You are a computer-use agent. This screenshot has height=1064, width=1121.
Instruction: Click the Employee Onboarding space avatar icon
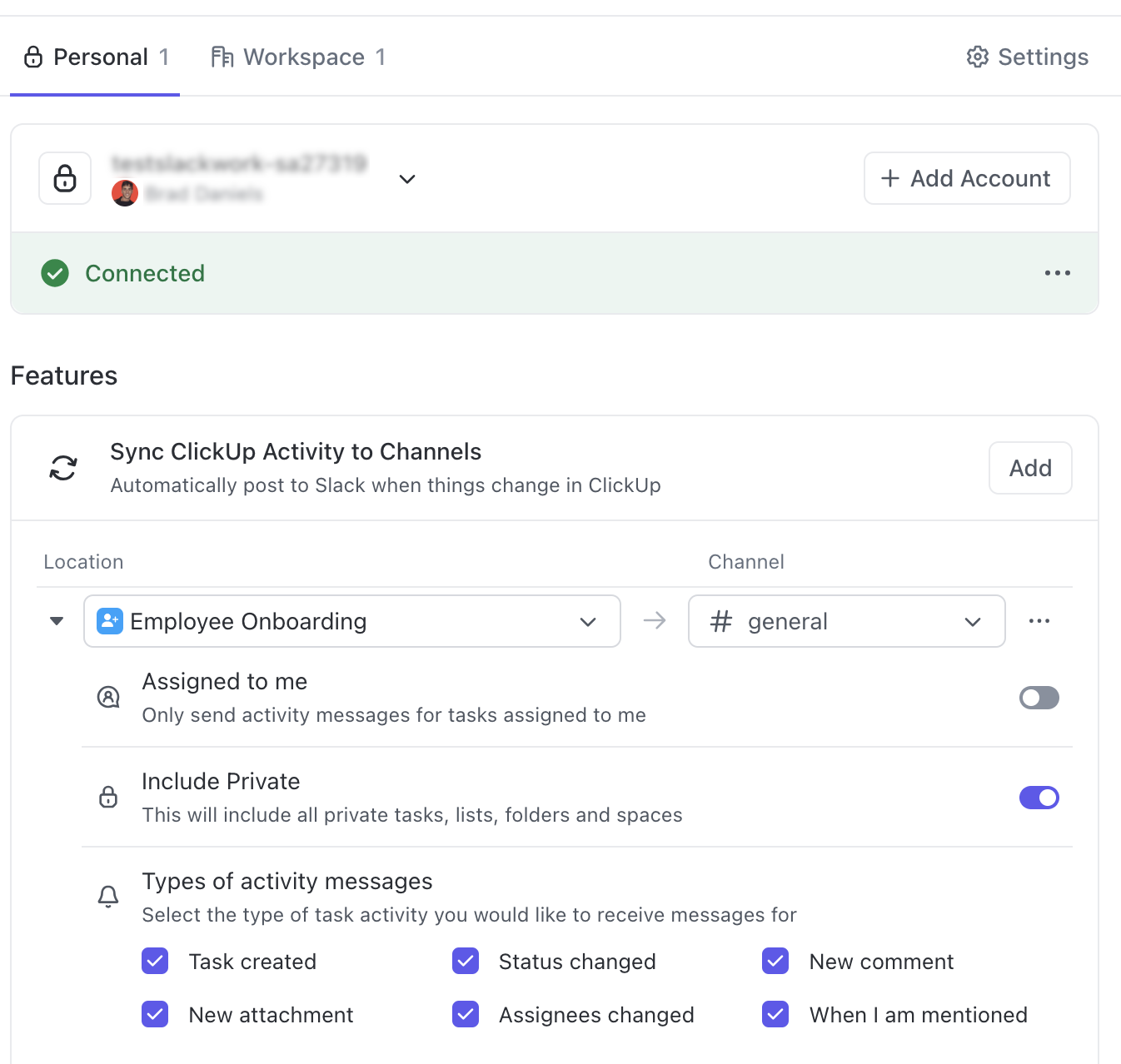click(109, 621)
